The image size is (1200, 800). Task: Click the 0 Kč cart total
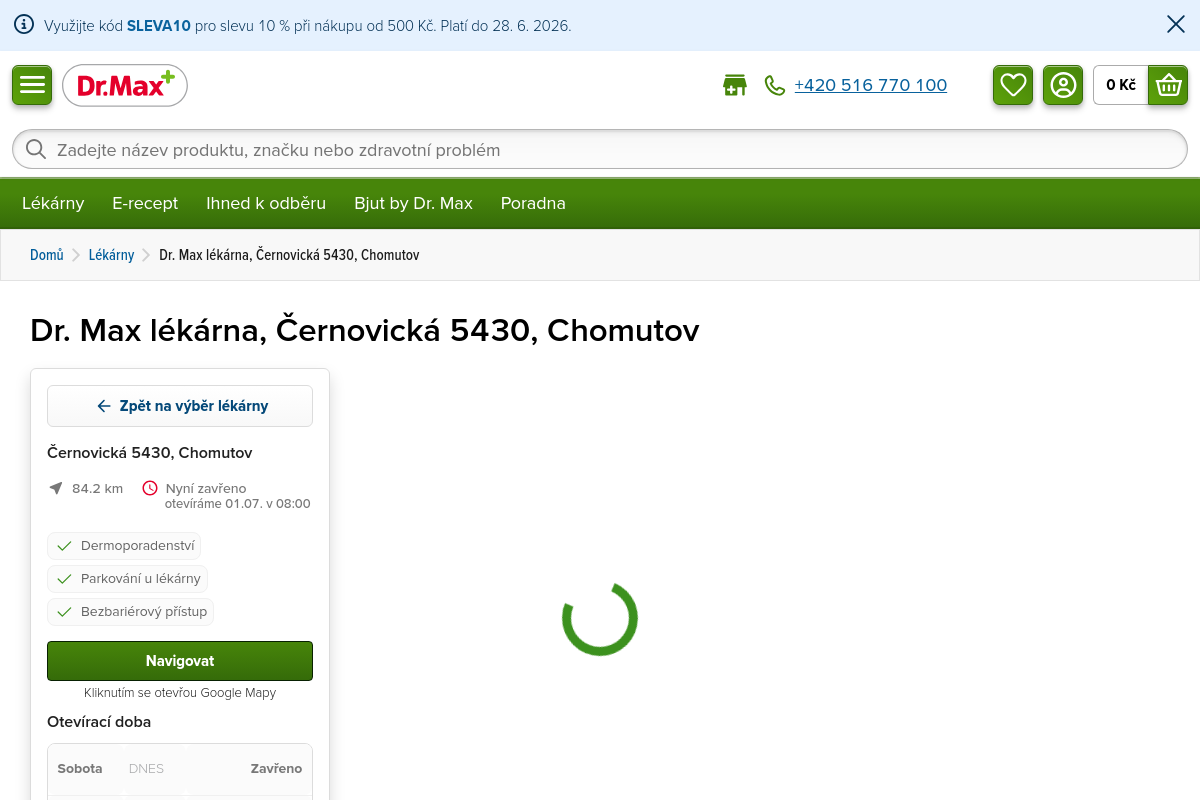coord(1121,85)
